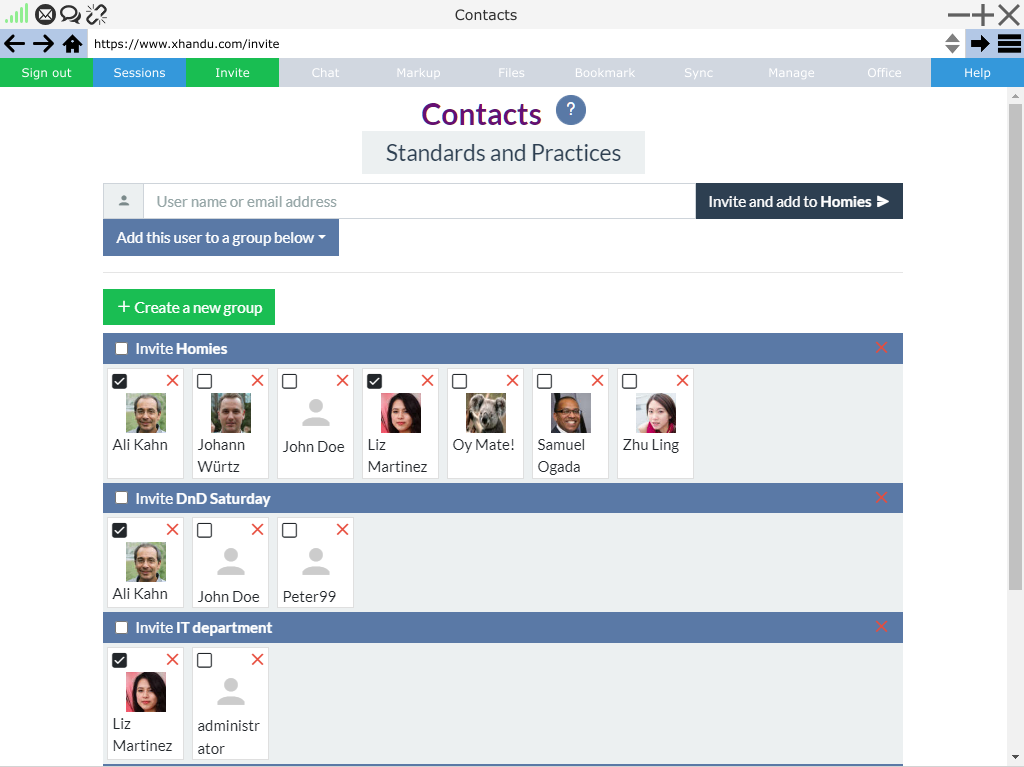Screen dimensions: 1024x767
Task: Click the Oy Mate! koala avatar
Action: 486,413
